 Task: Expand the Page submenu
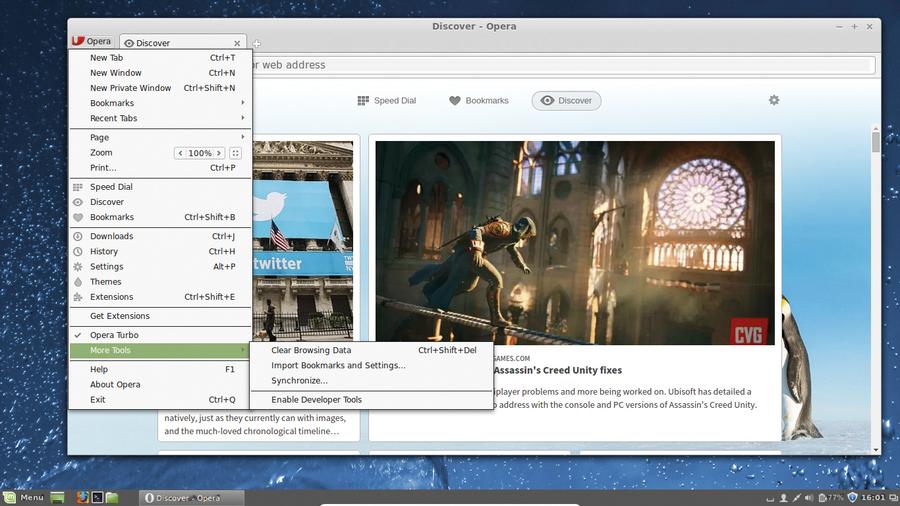point(161,137)
